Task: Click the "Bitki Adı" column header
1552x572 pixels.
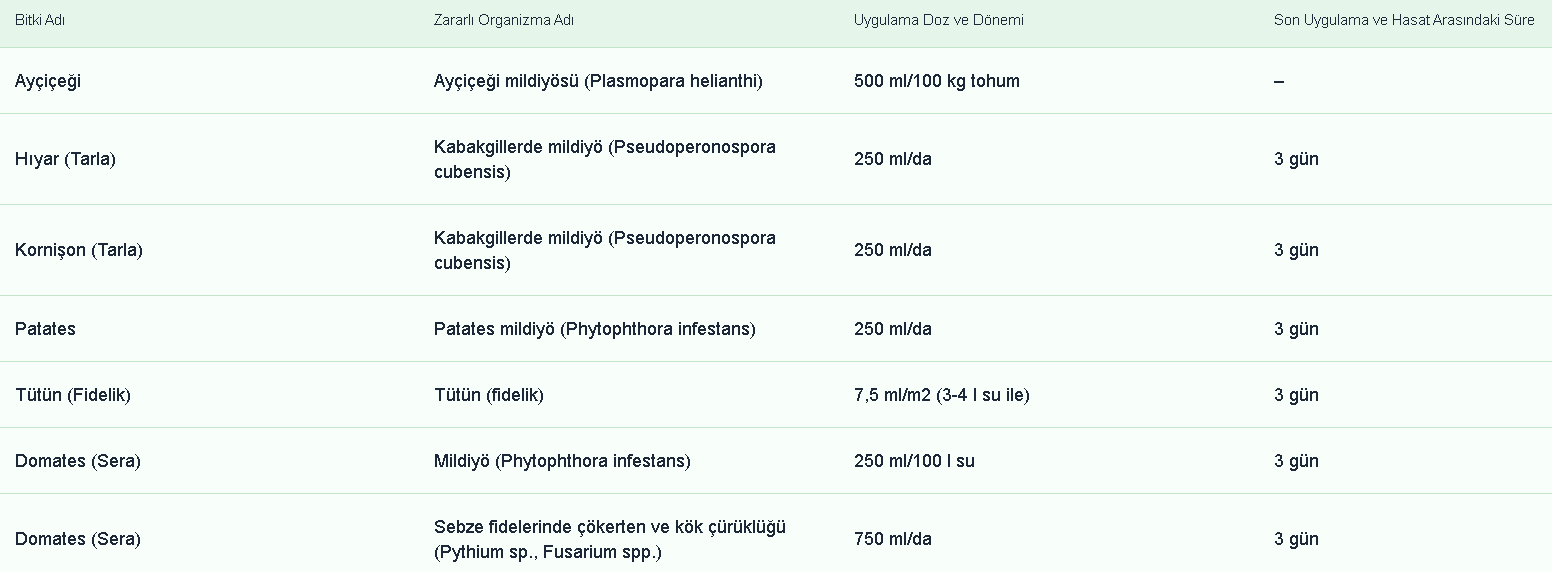Action: pos(40,20)
